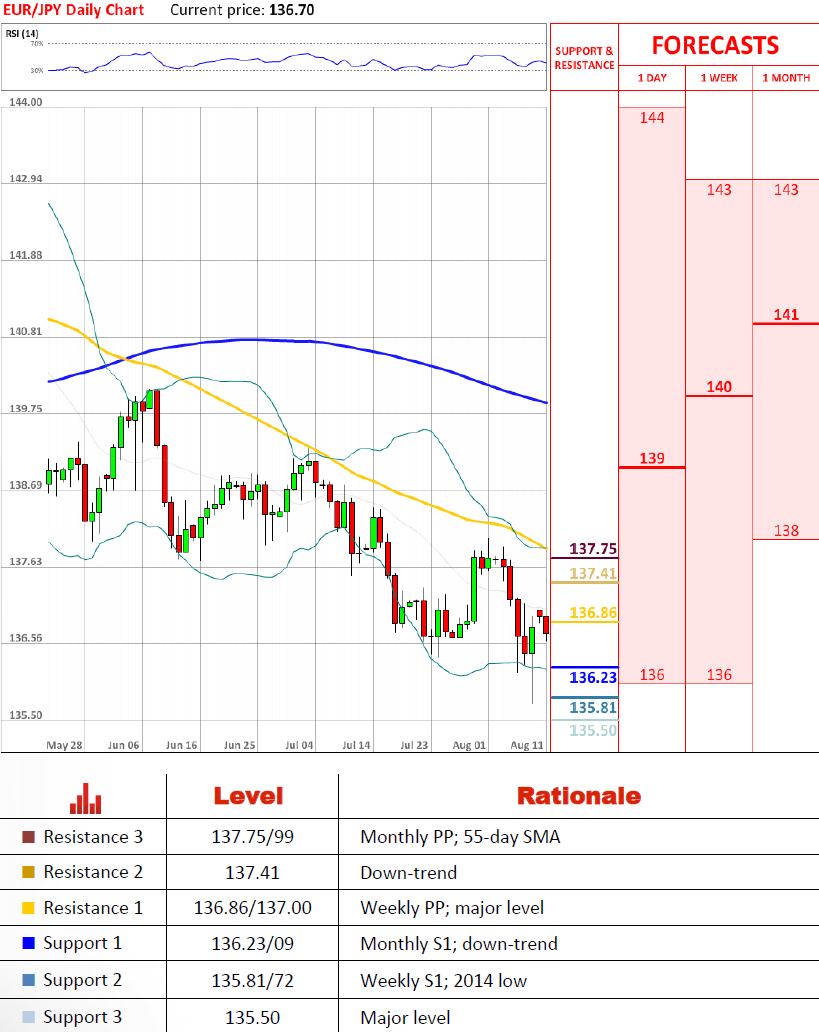Viewport: 819px width, 1032px height.
Task: Click the Down-trend rationale for Resistance 2
Action: click(409, 873)
